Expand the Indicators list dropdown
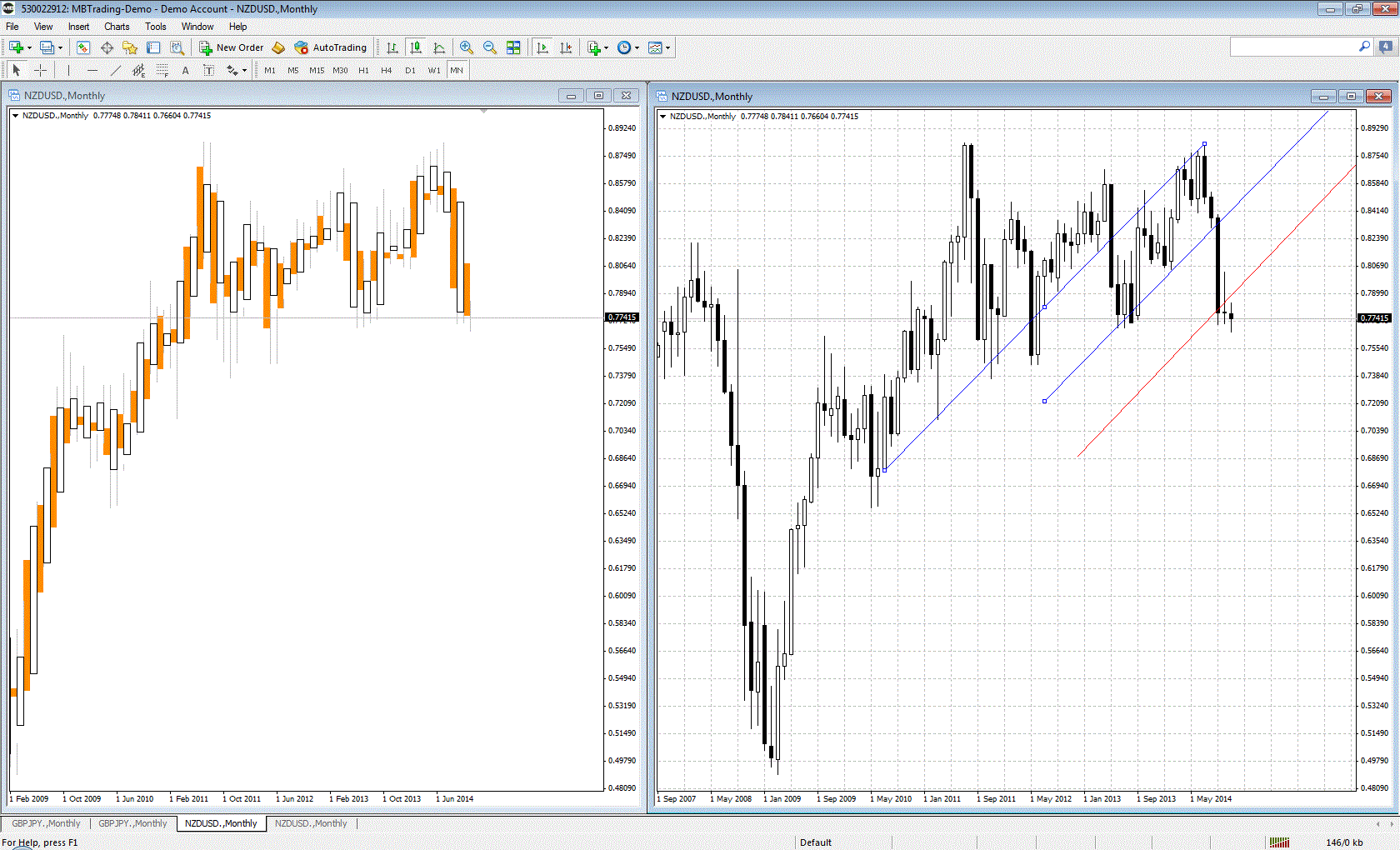The image size is (1400, 850). [x=604, y=47]
